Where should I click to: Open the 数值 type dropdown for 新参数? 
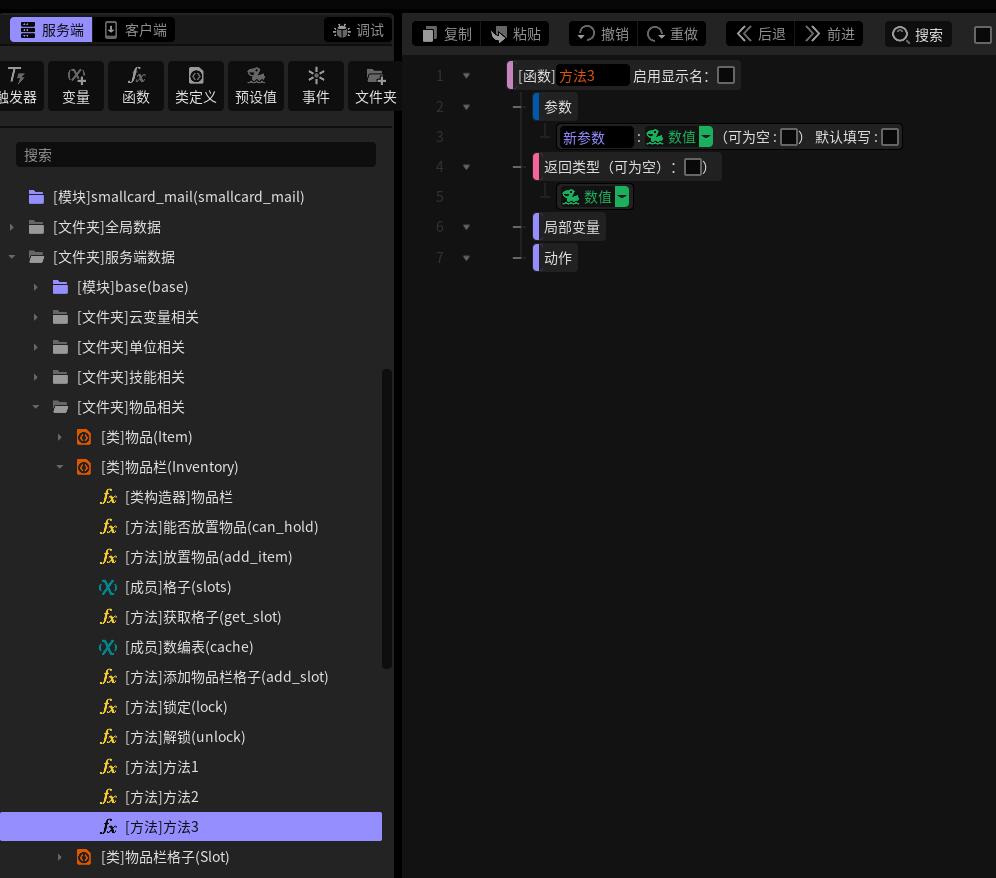pos(706,137)
